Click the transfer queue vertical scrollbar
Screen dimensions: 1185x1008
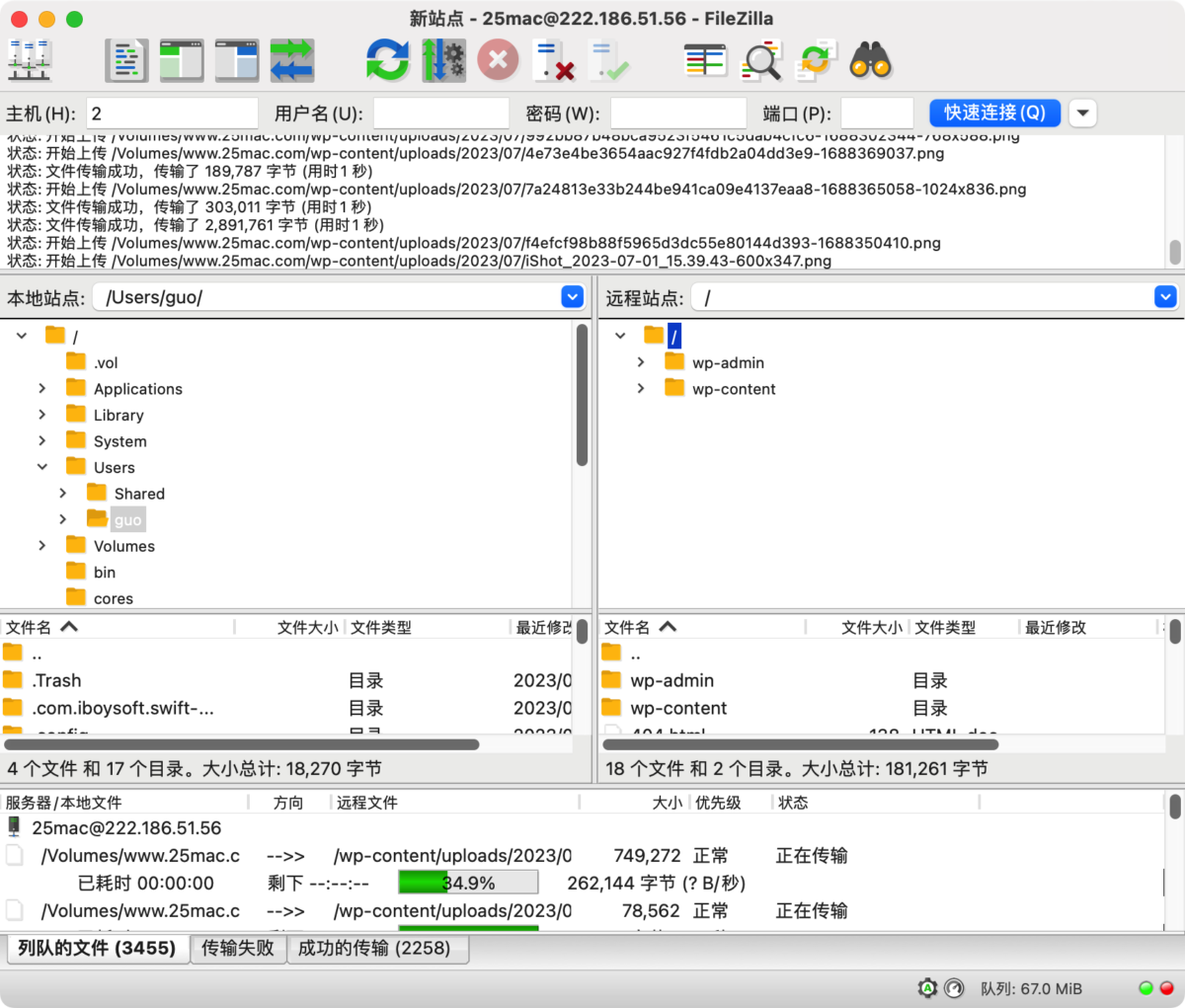1175,808
